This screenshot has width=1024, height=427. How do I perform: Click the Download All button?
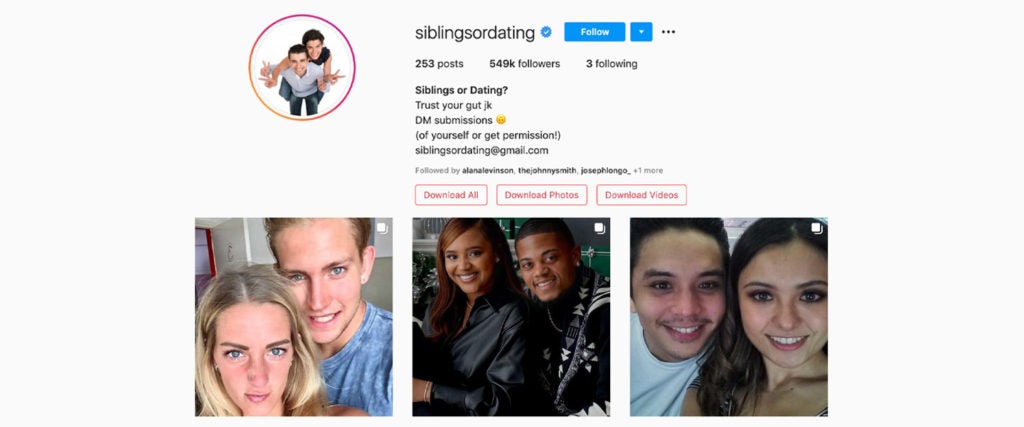[x=451, y=195]
